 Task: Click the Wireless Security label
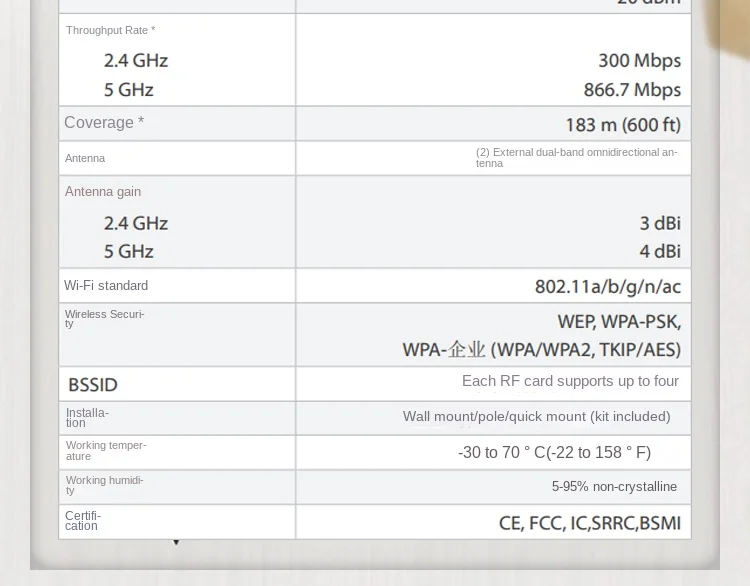pos(105,318)
